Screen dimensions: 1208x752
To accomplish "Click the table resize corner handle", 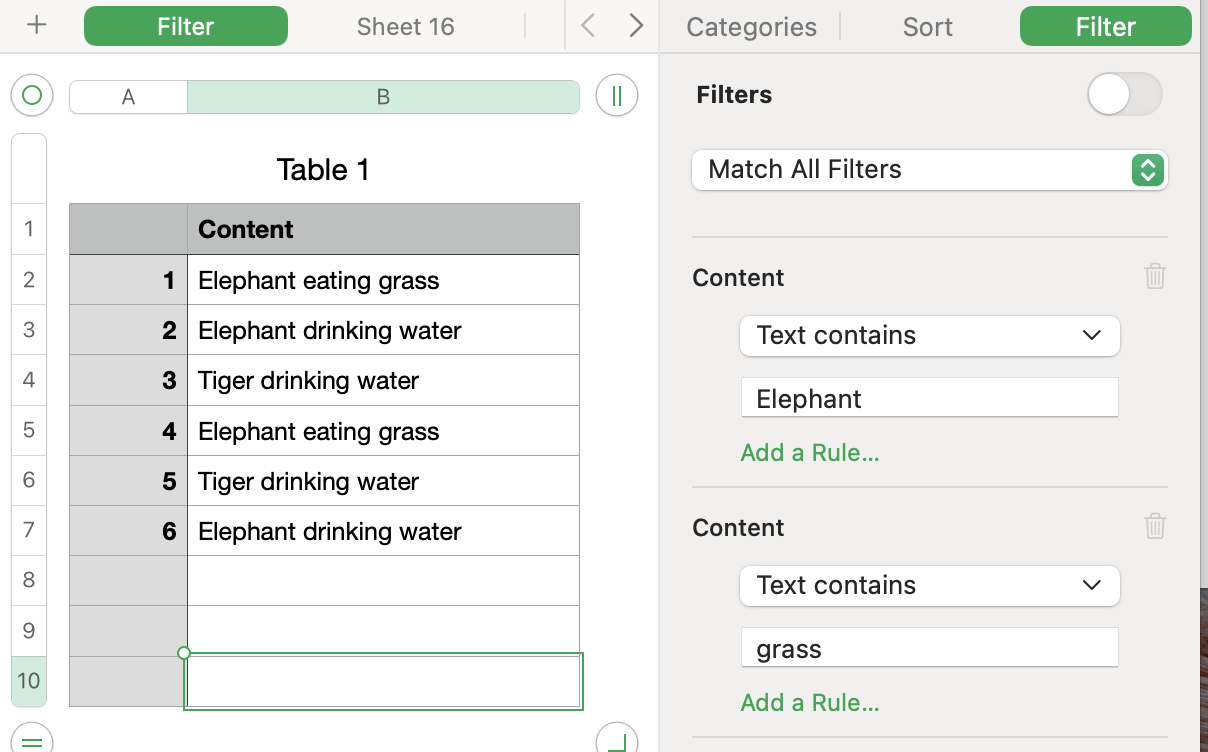I will point(617,740).
